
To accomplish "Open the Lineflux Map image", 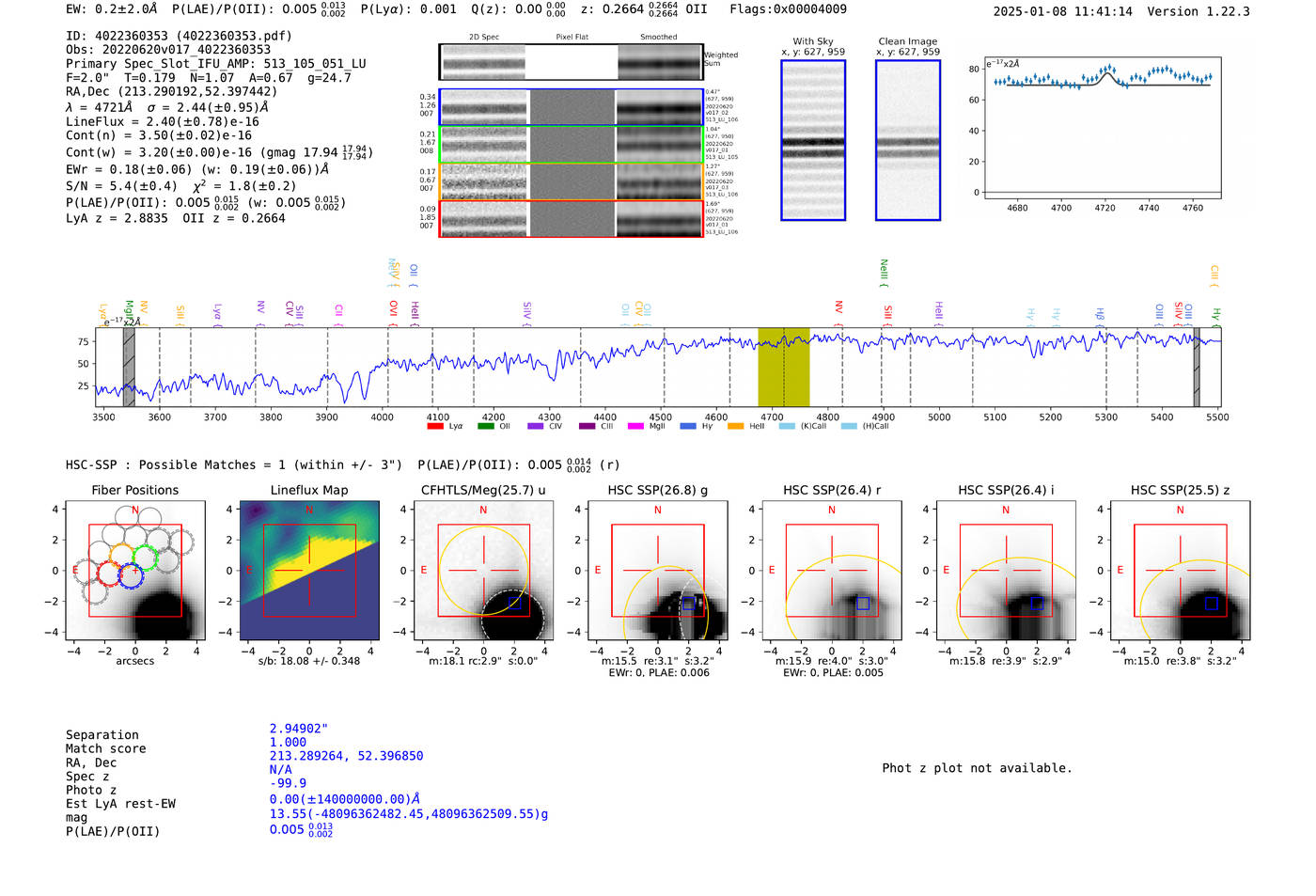I will [309, 571].
